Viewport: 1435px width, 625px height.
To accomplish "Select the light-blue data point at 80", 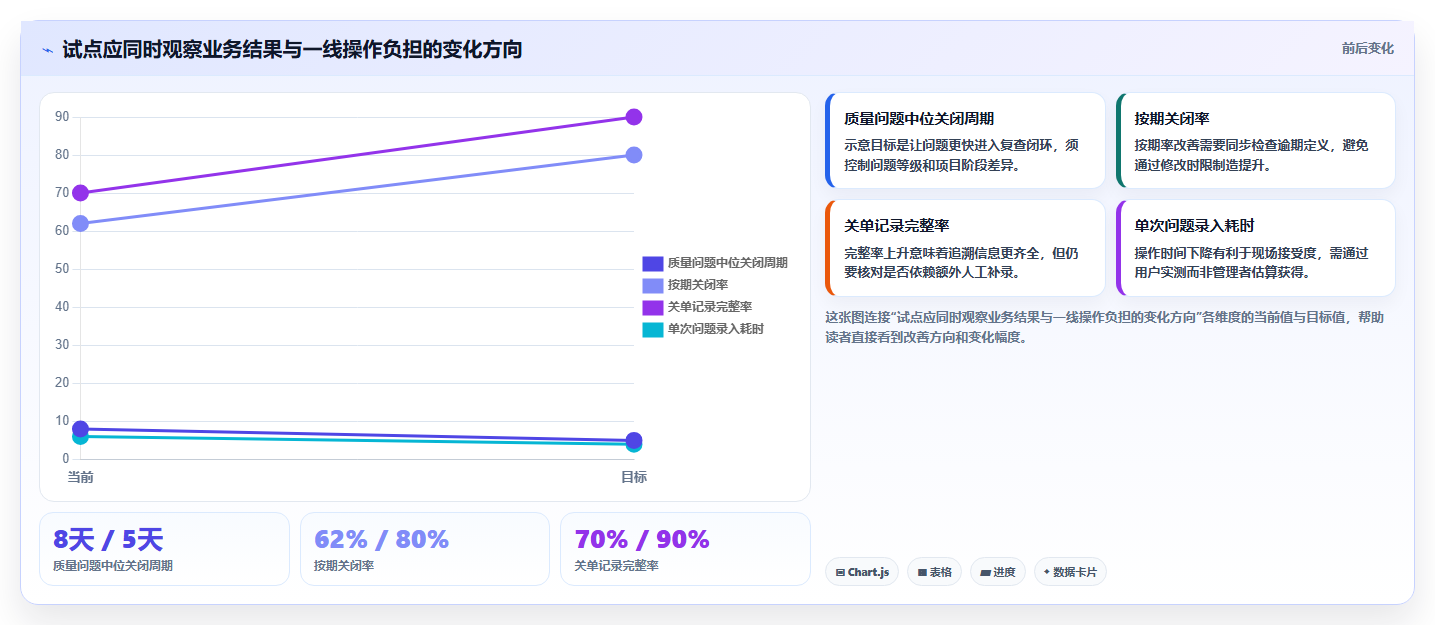I will [x=633, y=155].
